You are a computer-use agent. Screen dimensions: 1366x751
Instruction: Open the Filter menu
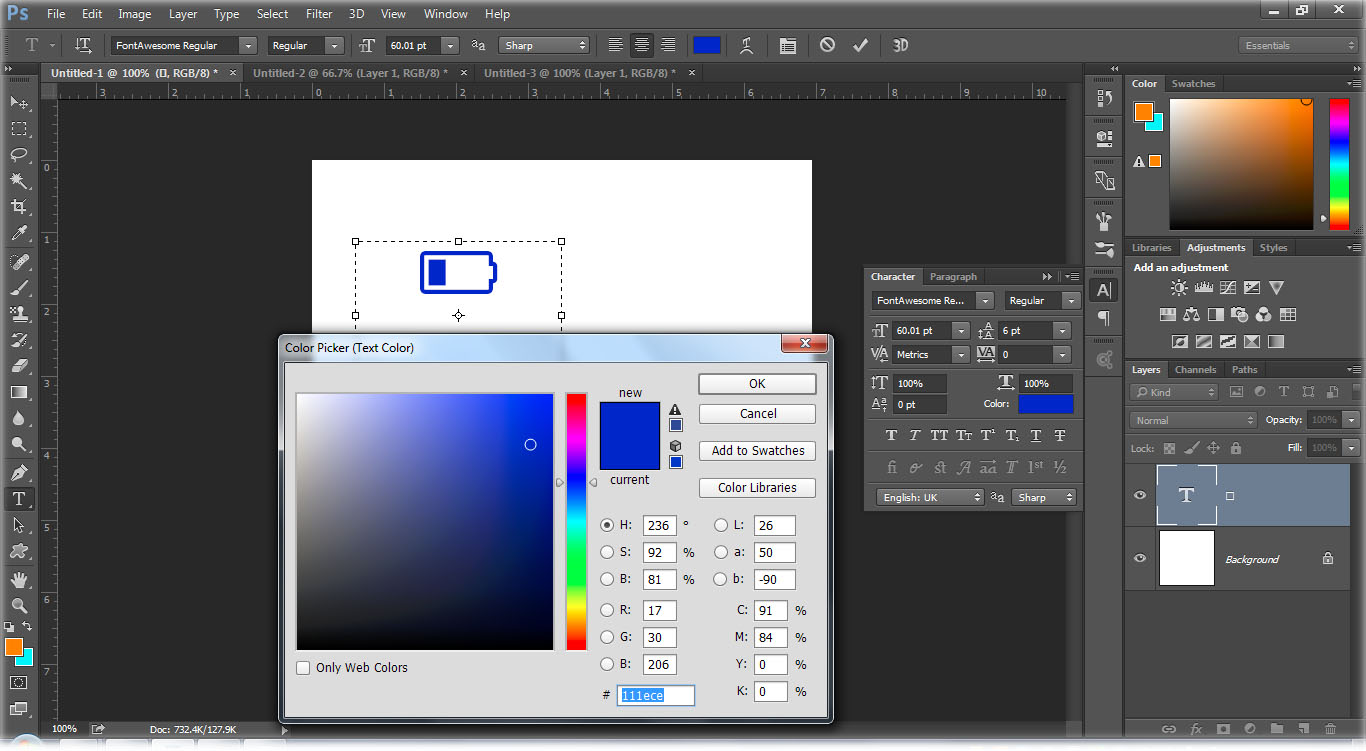click(x=318, y=13)
